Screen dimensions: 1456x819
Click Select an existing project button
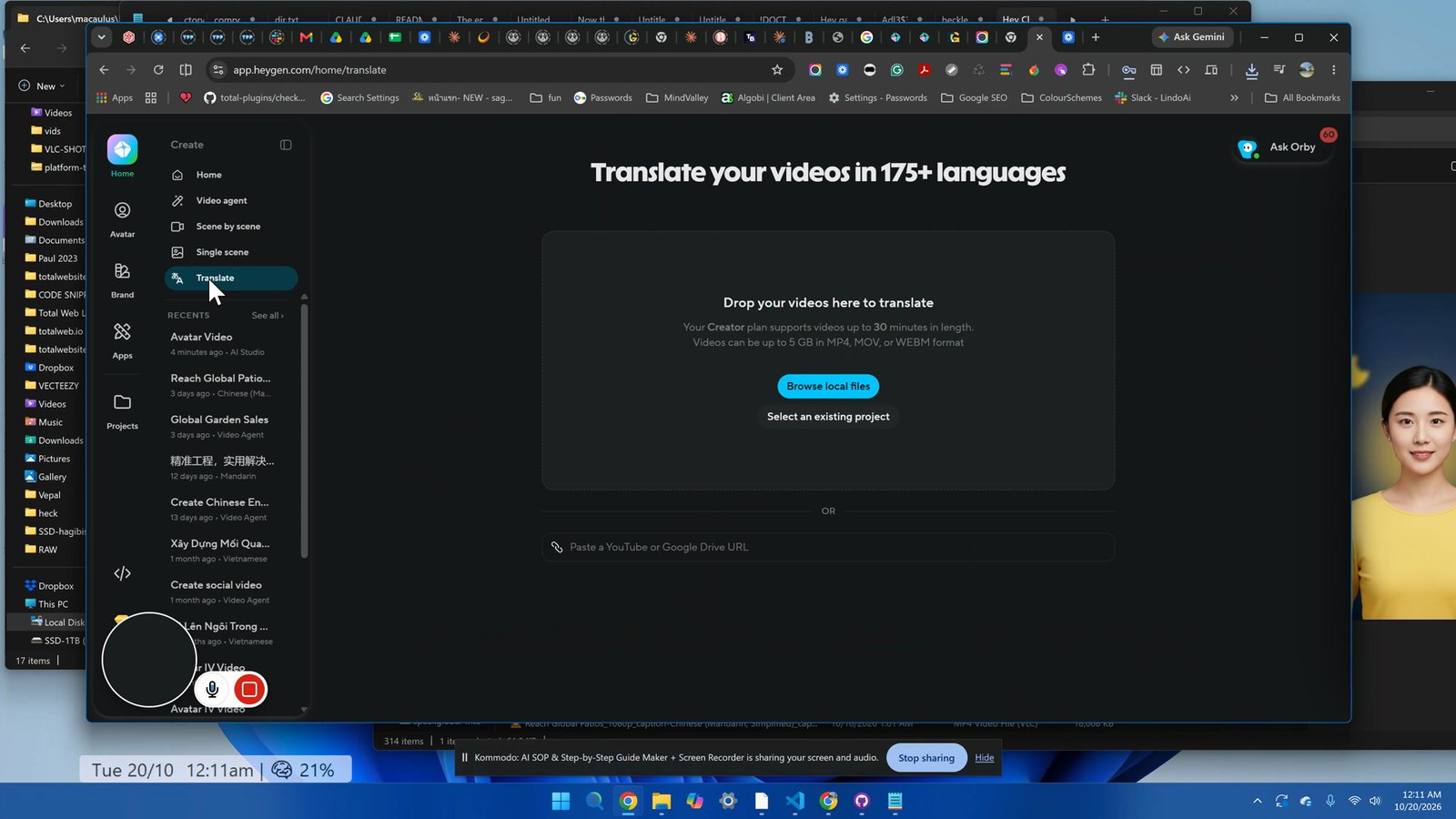tap(828, 417)
